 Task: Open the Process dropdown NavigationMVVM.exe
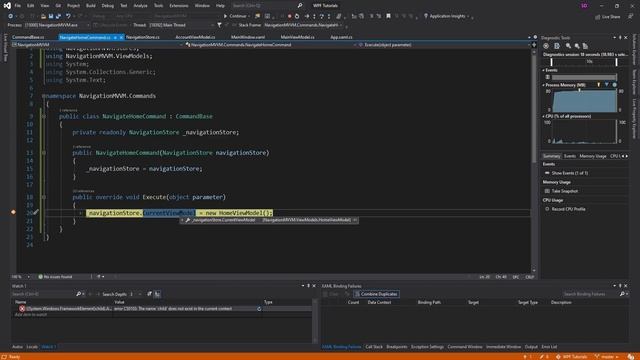[57, 25]
